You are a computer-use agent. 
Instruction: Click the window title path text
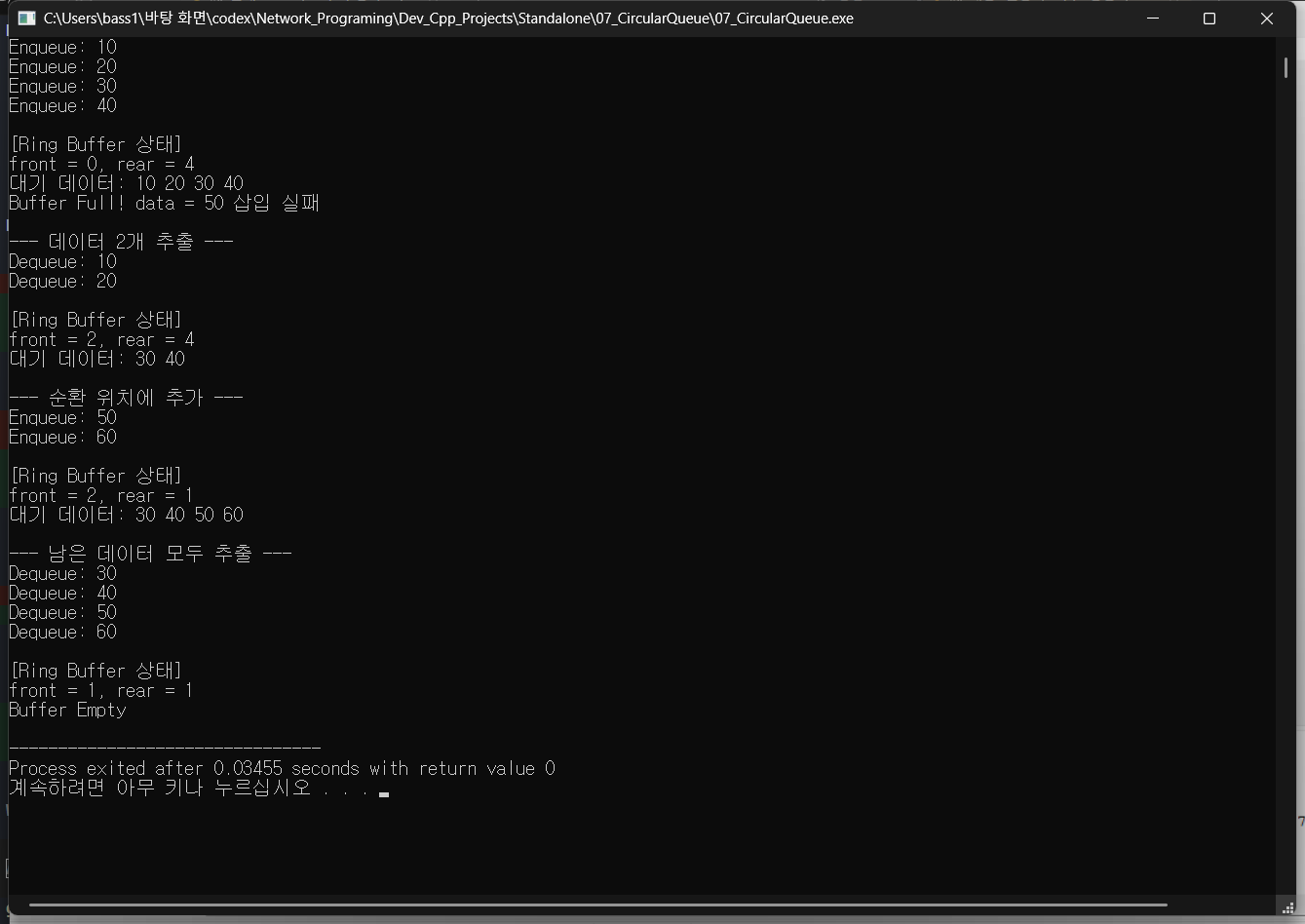click(448, 19)
